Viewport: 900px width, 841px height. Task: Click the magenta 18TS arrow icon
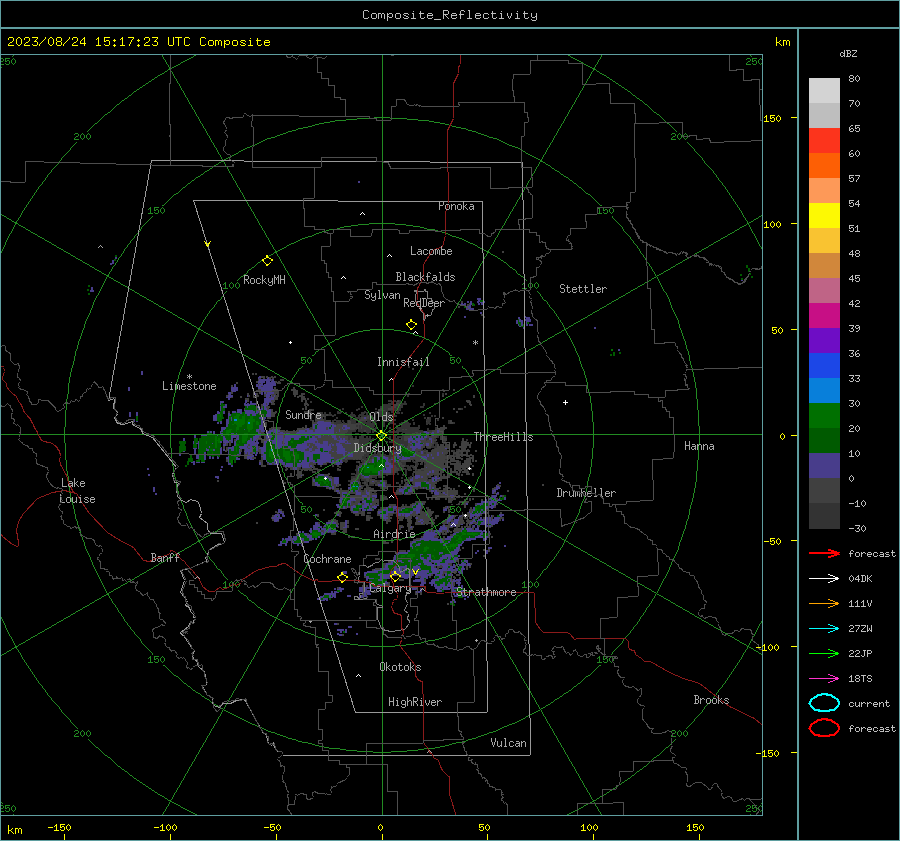coord(824,679)
